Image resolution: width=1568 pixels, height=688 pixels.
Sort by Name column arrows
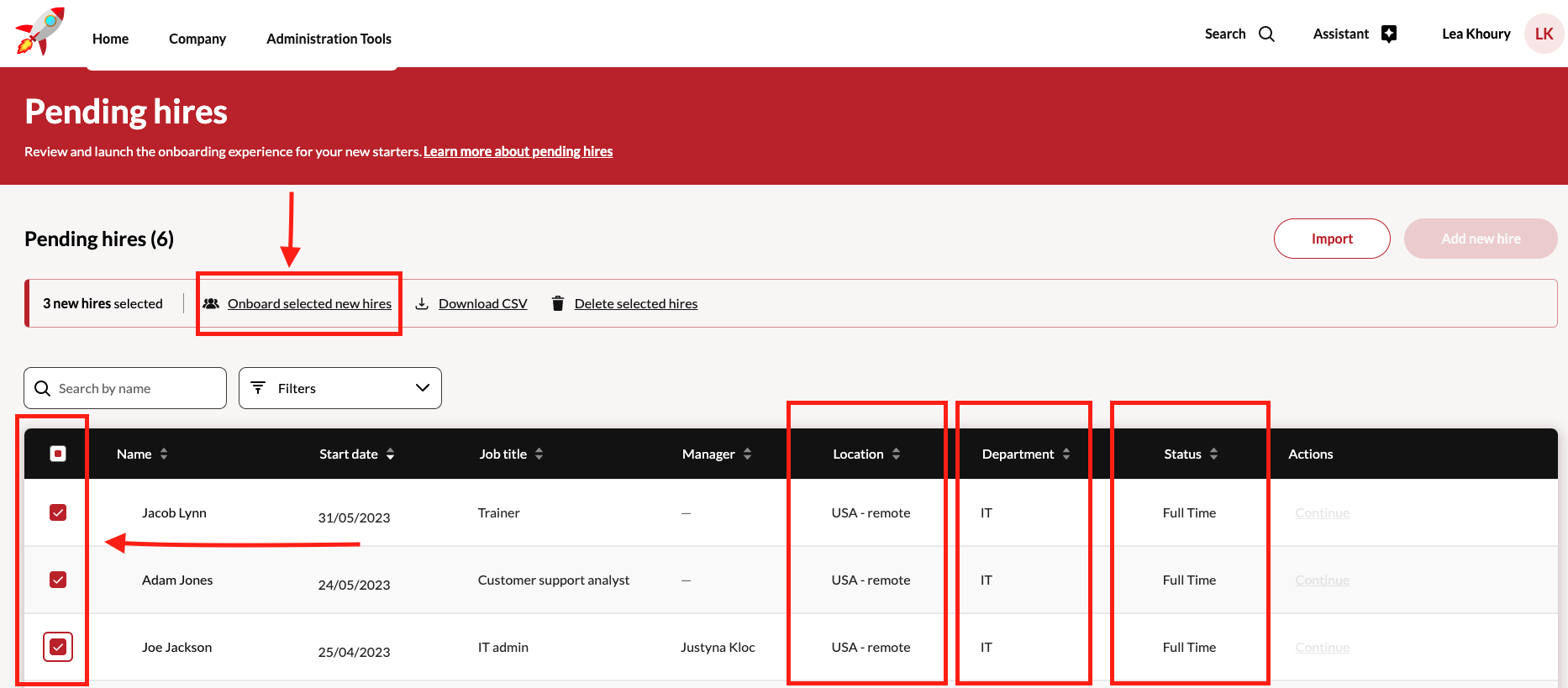[164, 454]
